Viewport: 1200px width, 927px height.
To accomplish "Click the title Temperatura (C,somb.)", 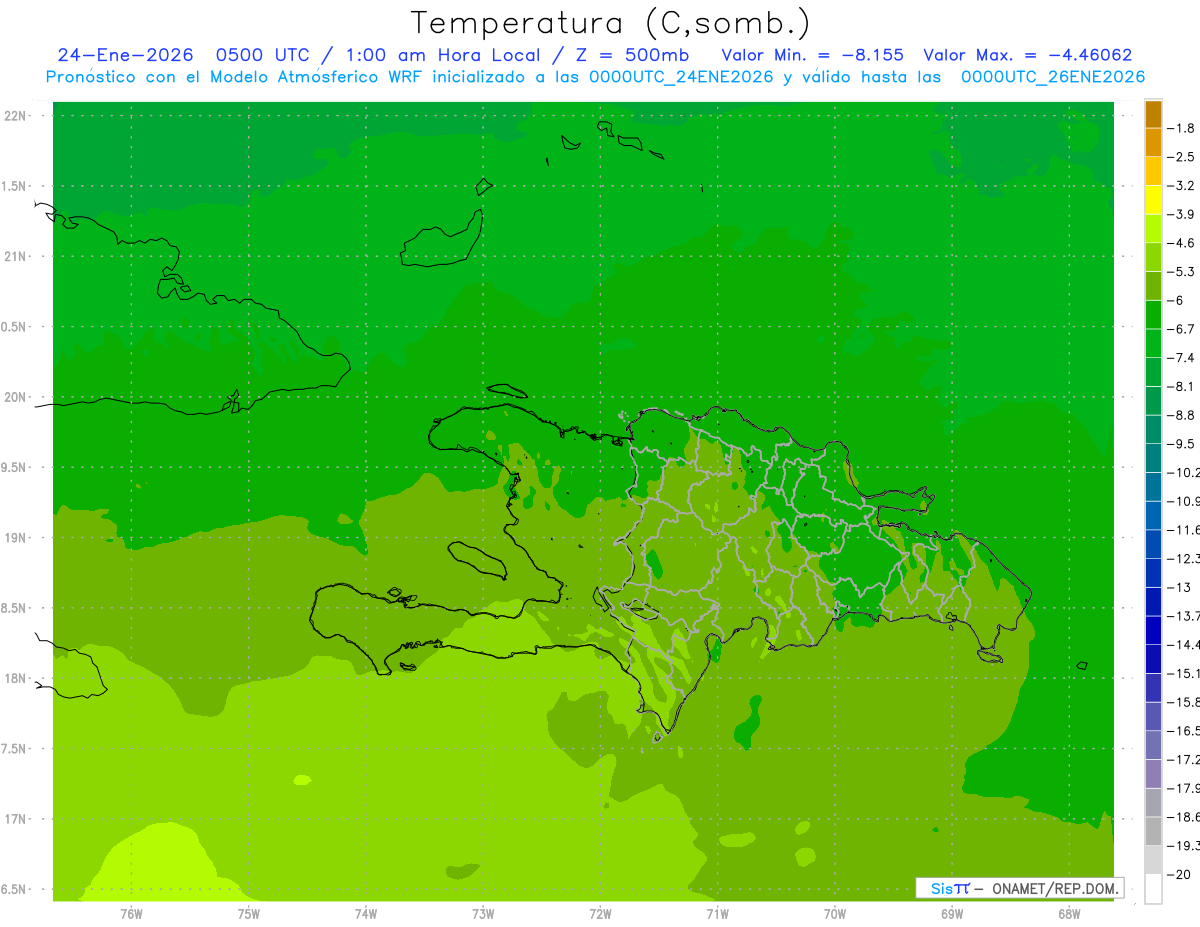I will pos(611,23).
